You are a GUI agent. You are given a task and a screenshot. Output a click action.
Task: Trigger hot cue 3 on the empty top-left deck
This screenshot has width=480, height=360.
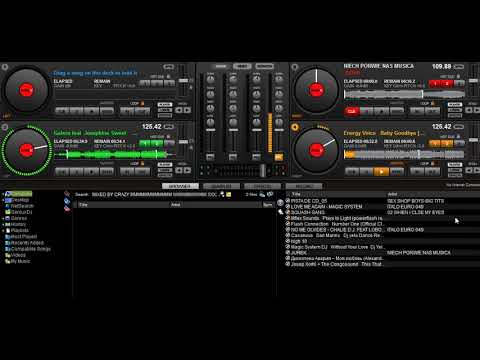(169, 83)
